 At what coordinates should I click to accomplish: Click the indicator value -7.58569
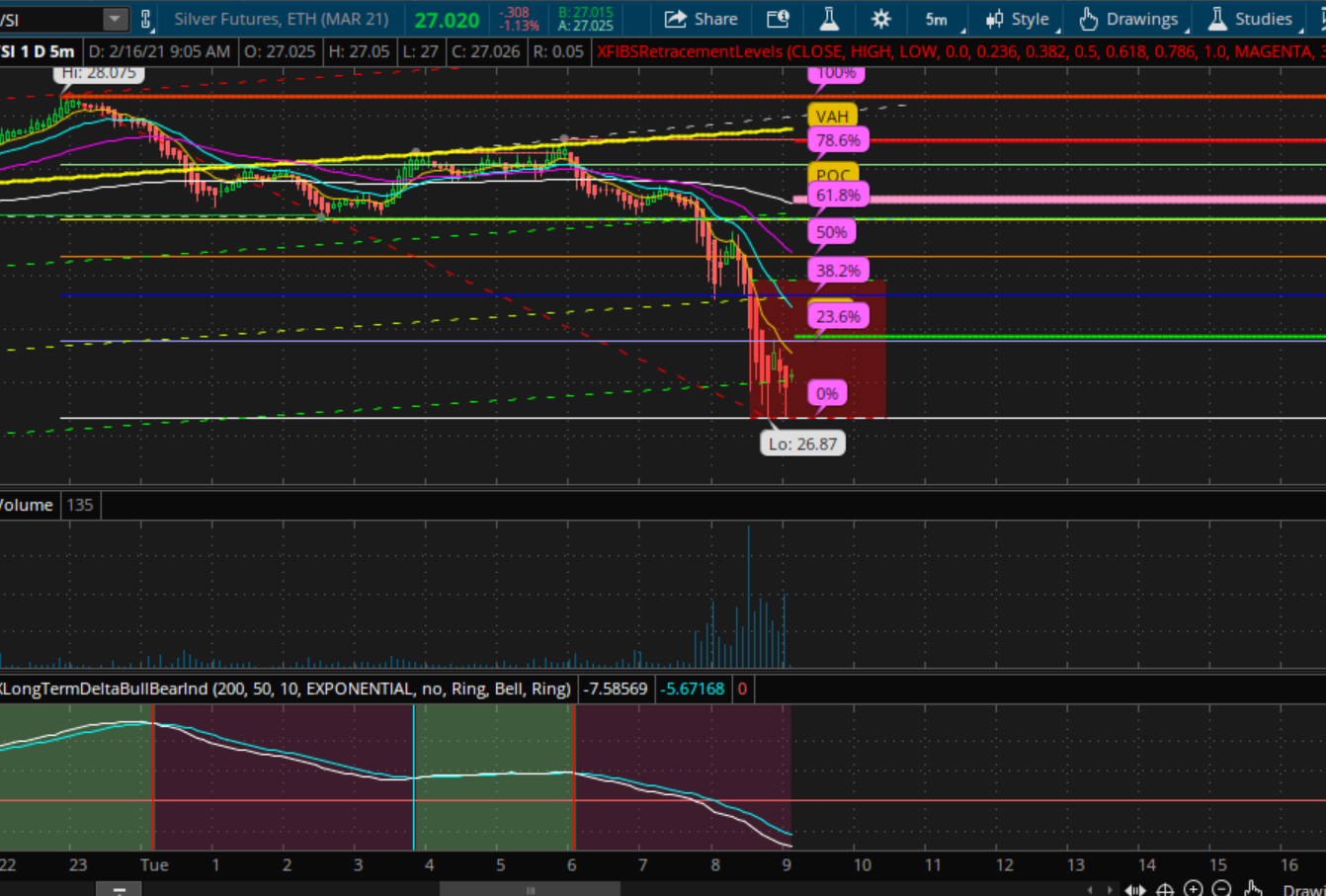(x=615, y=689)
